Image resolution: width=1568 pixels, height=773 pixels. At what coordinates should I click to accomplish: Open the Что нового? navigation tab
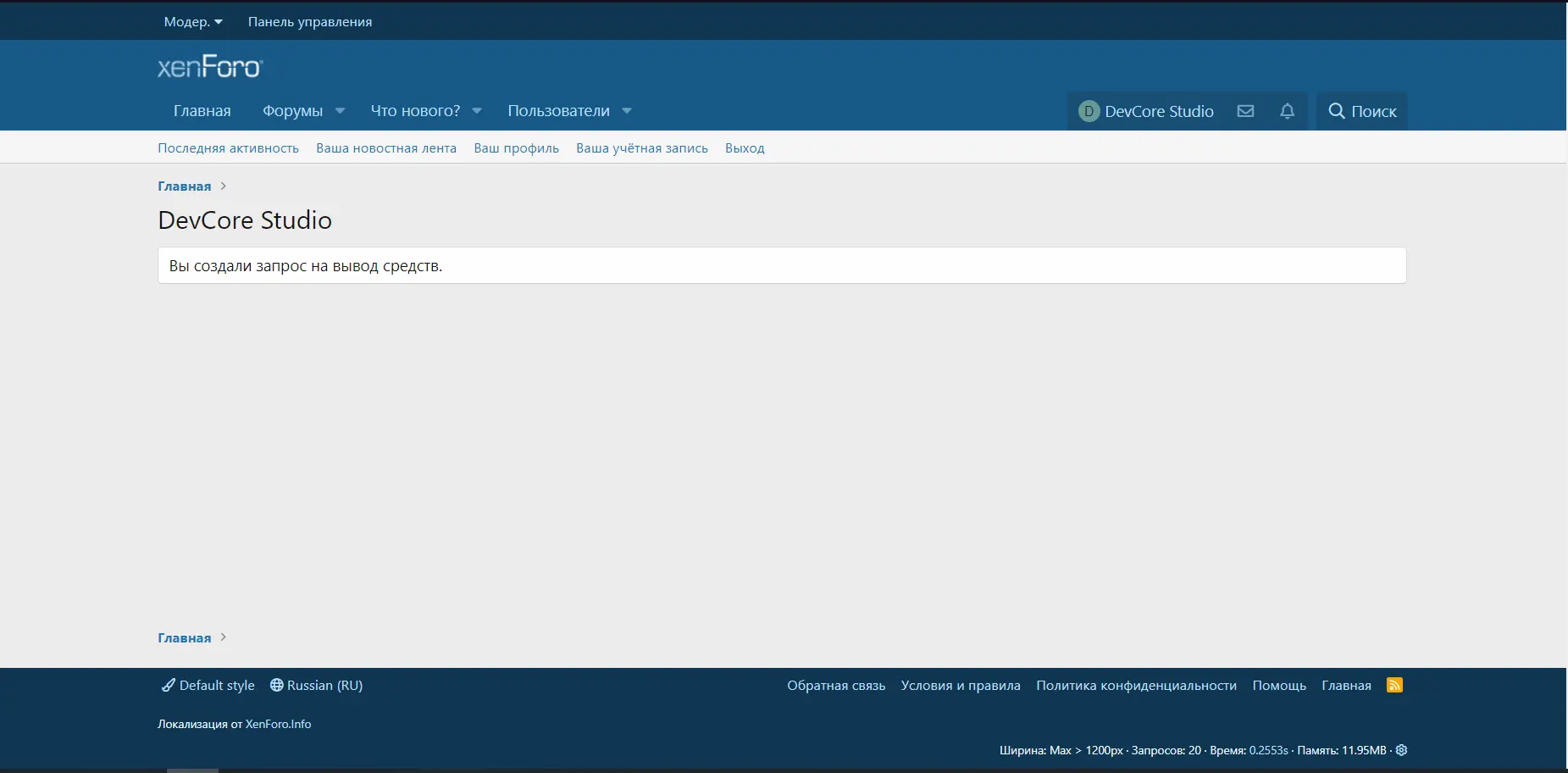415,111
